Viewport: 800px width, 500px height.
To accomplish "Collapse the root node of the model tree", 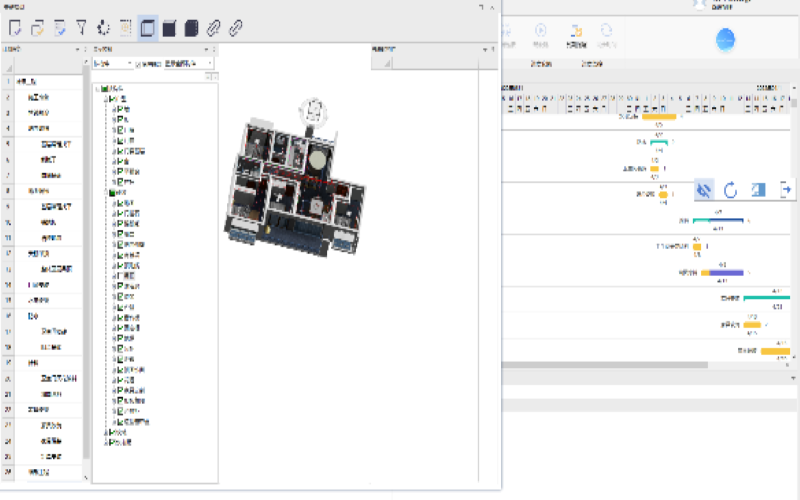I will click(x=97, y=89).
